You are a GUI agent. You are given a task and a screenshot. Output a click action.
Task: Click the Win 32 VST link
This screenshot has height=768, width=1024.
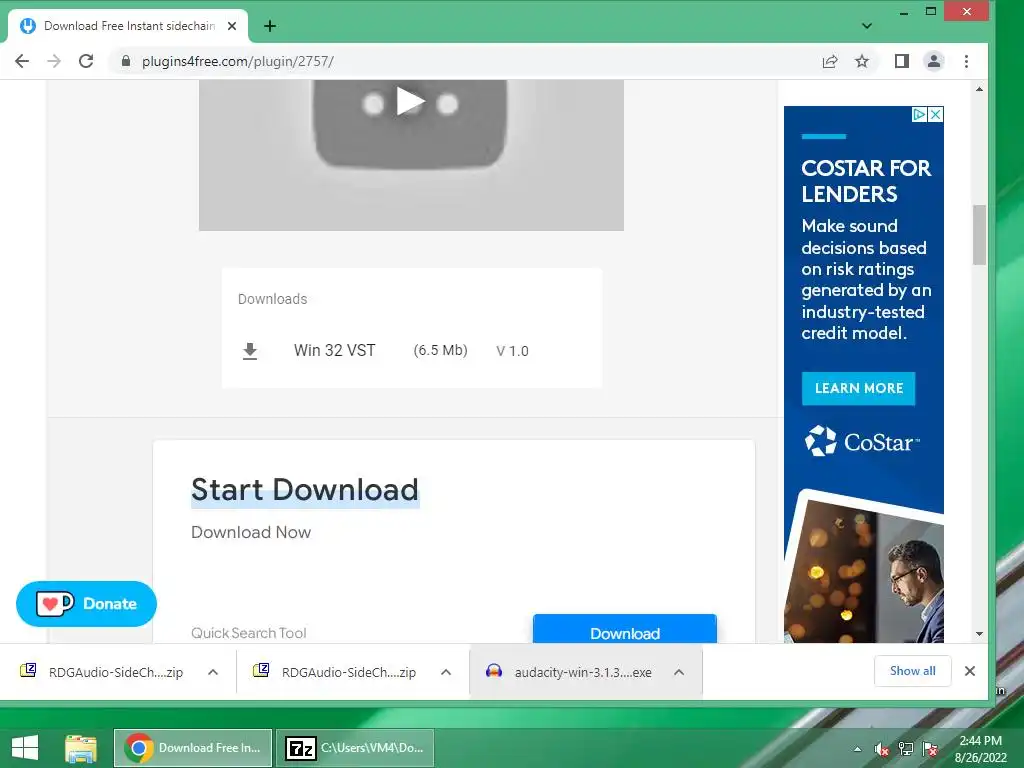334,351
